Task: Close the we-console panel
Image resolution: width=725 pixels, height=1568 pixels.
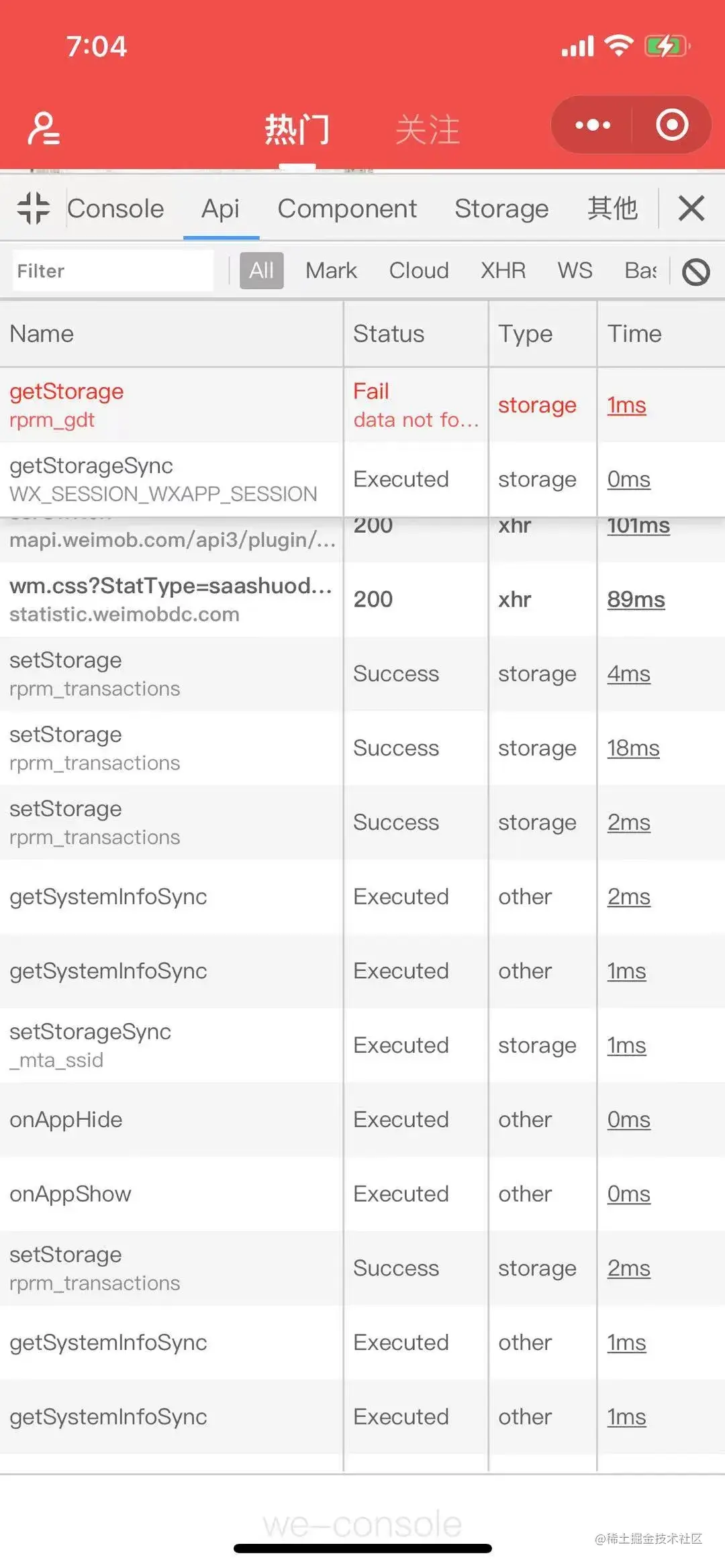Action: (x=691, y=208)
